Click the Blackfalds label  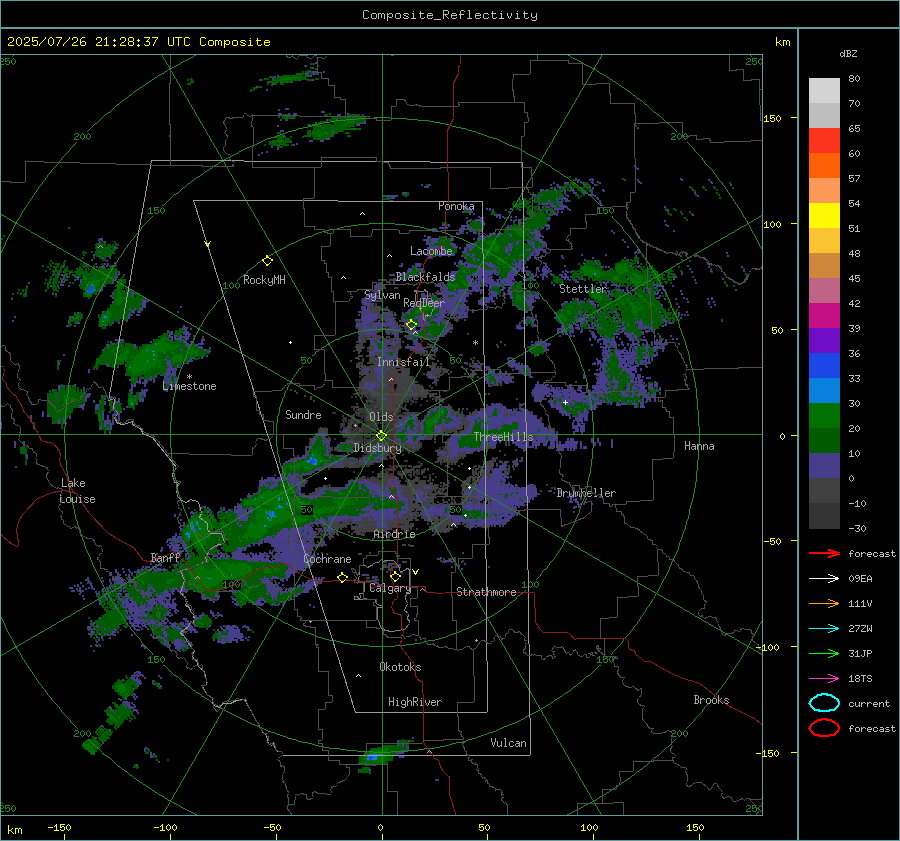click(425, 277)
